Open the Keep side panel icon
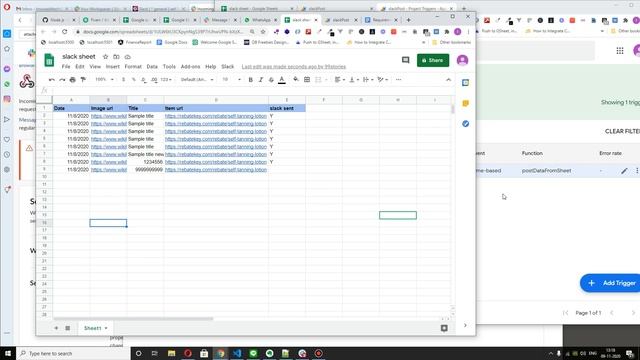 (x=465, y=103)
